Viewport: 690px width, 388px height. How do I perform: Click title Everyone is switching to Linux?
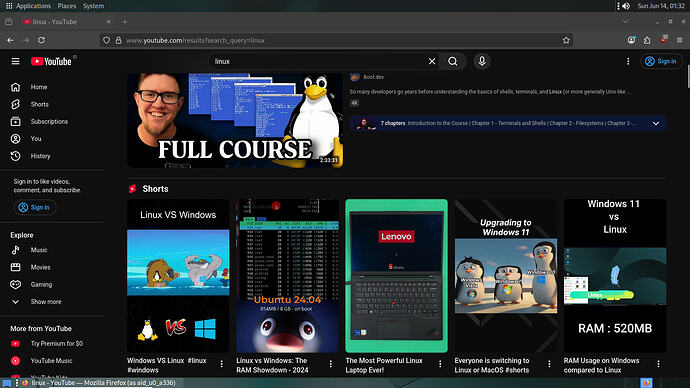[x=492, y=365]
